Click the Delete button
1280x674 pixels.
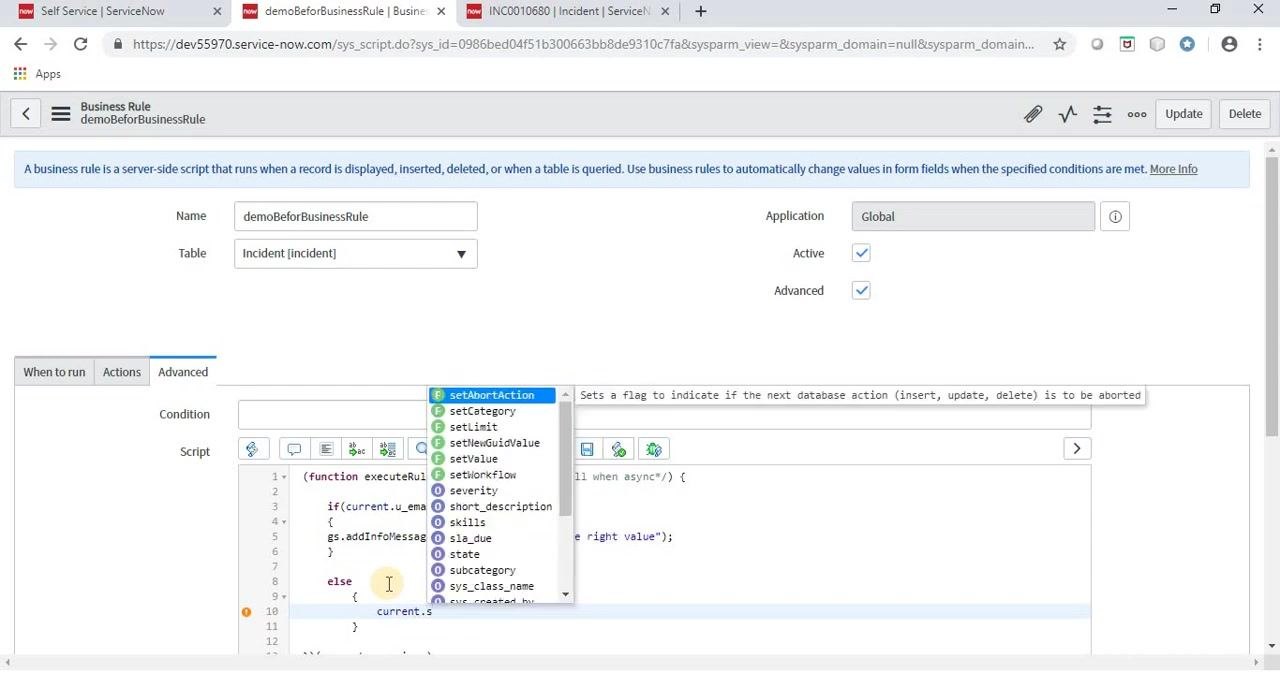click(1245, 114)
